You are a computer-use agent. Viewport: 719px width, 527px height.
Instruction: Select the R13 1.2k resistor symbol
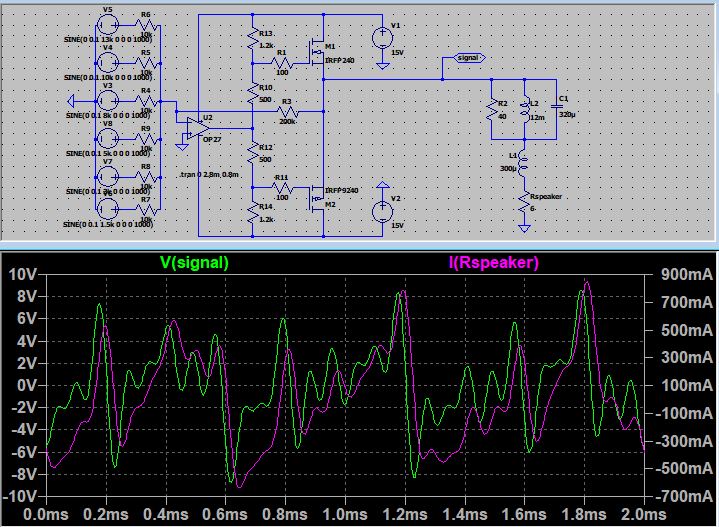click(253, 39)
